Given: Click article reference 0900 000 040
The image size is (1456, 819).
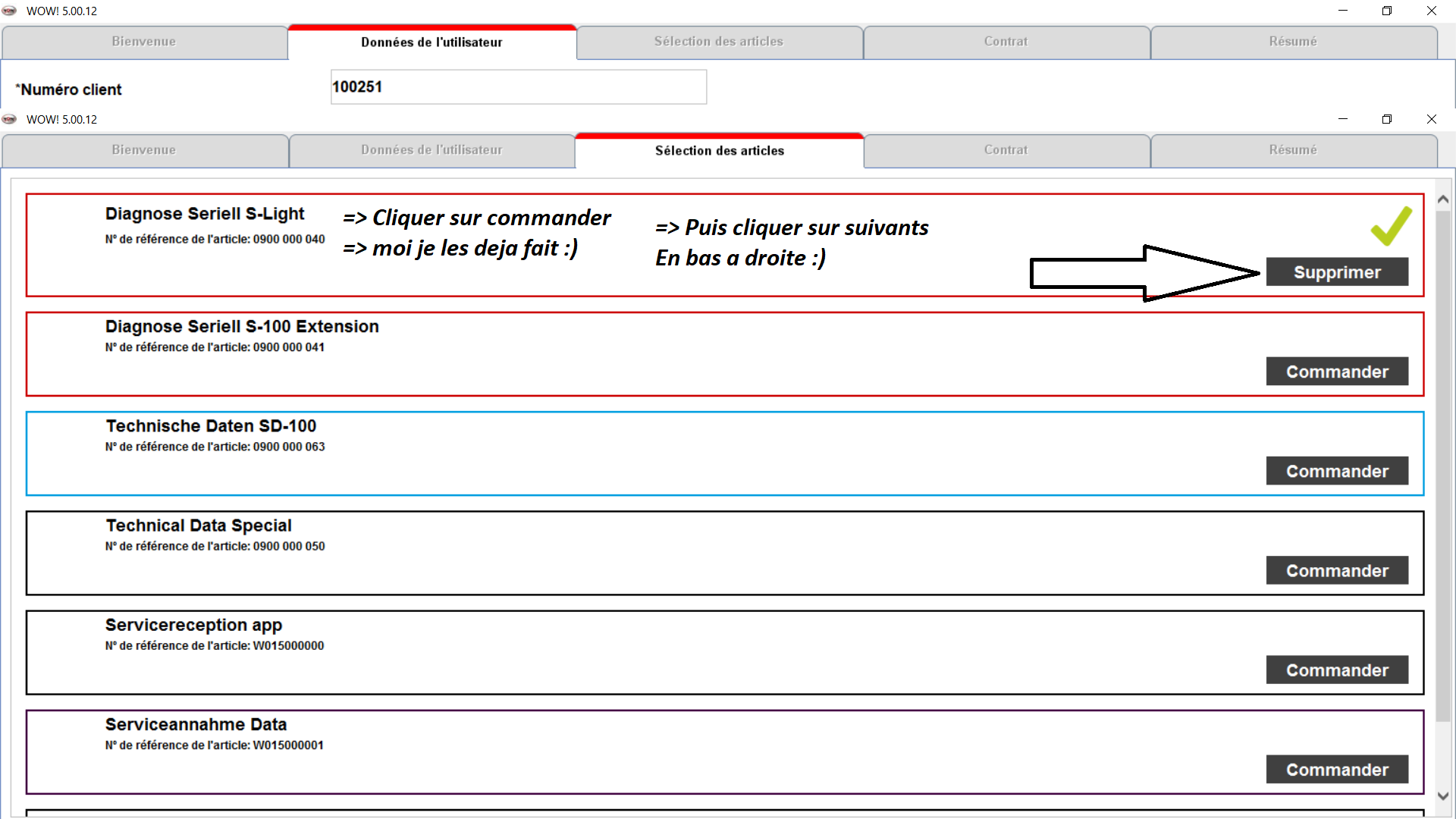Looking at the screenshot, I should pyautogui.click(x=289, y=239).
